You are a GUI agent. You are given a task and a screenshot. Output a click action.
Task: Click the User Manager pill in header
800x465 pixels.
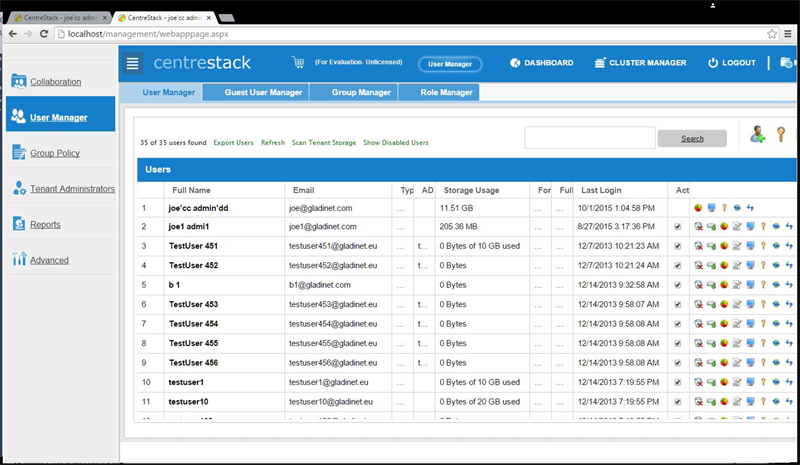450,64
